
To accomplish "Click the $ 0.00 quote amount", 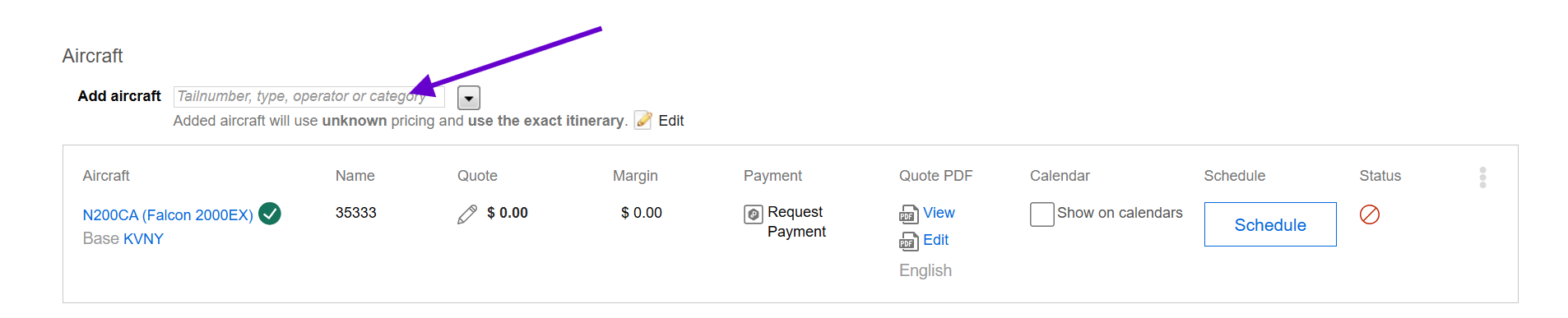I will (508, 213).
